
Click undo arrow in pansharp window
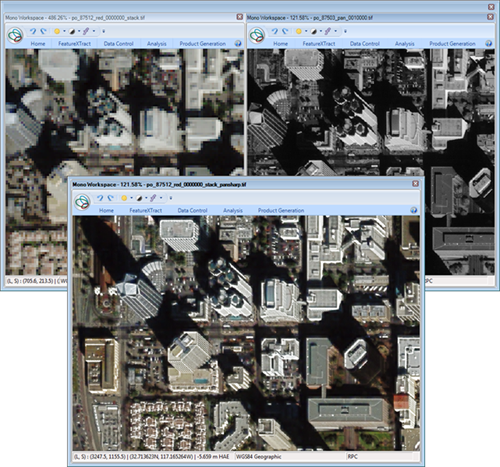pos(100,198)
